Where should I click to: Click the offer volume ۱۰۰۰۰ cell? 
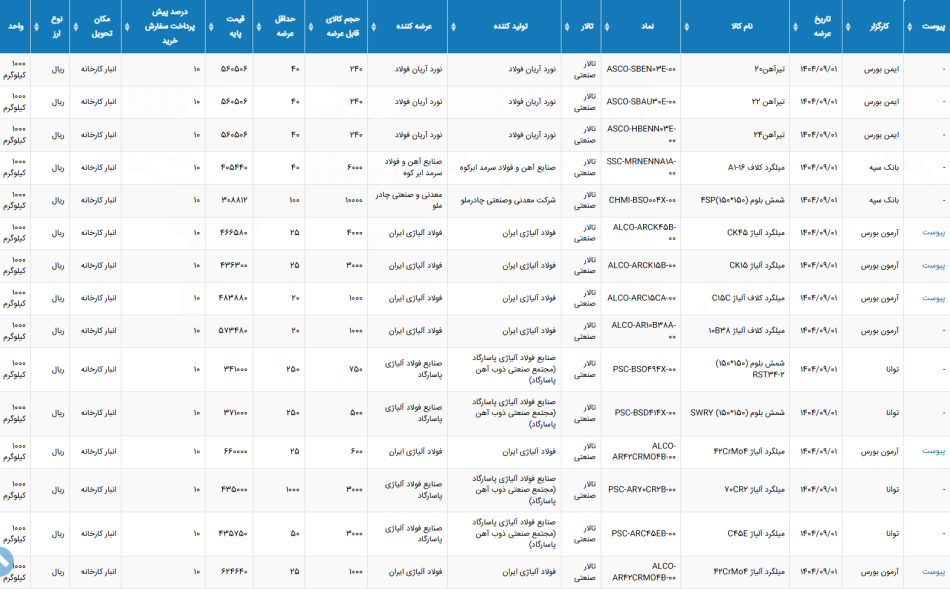353,200
